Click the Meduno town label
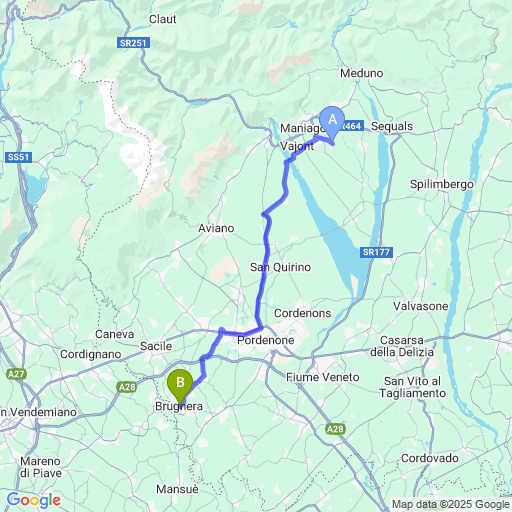 (362, 73)
